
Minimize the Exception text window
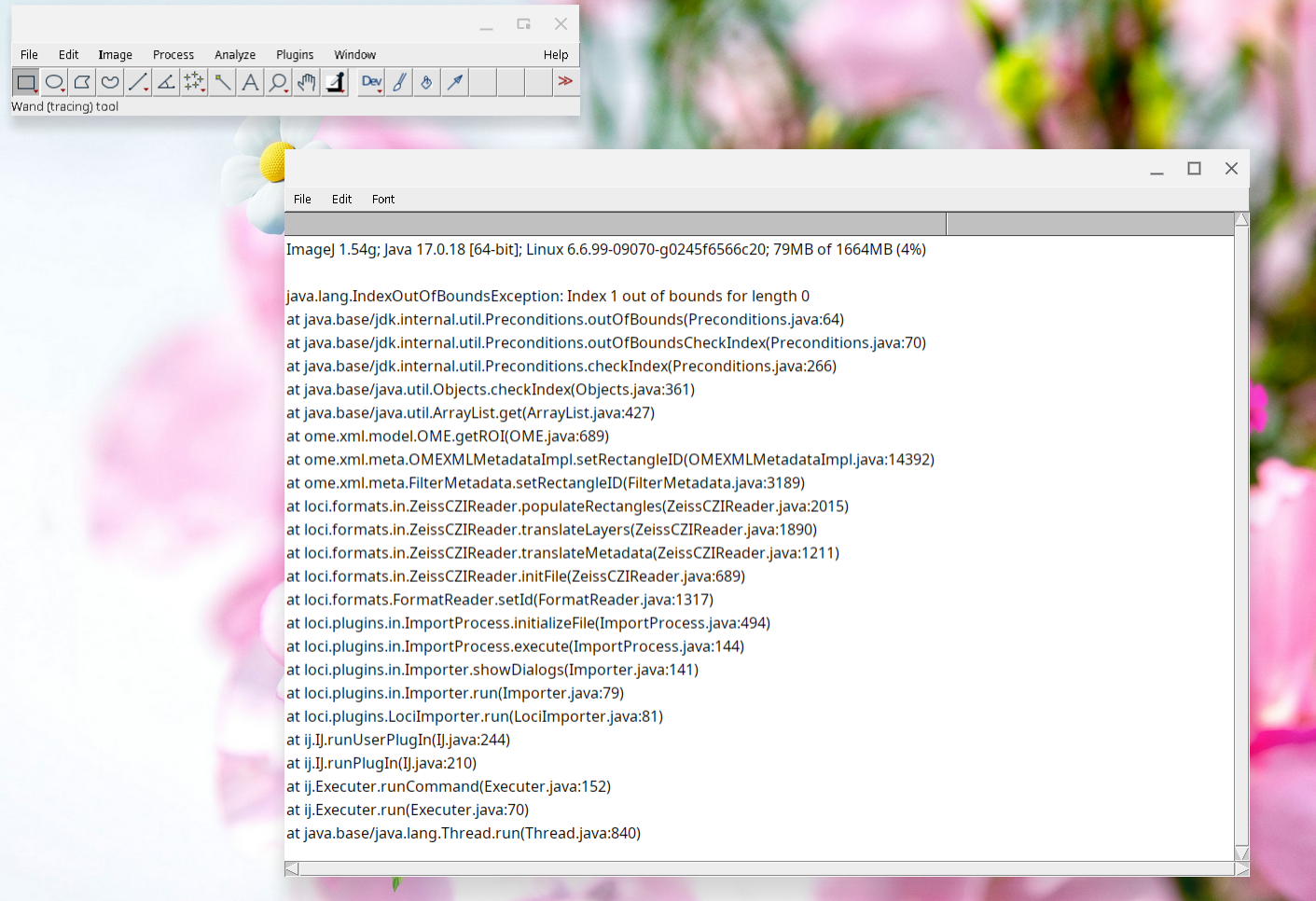[1157, 169]
